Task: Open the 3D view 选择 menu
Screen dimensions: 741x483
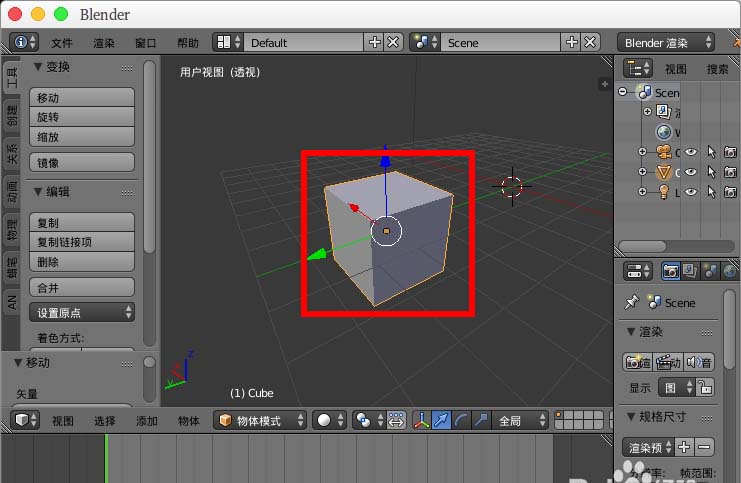Action: tap(104, 421)
